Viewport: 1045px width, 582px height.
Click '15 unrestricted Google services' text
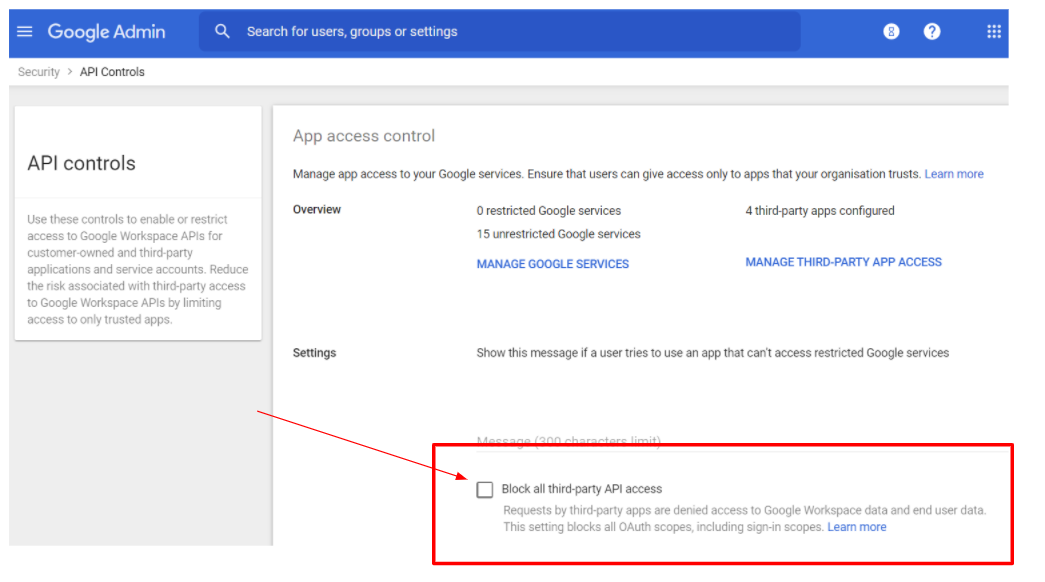(558, 234)
